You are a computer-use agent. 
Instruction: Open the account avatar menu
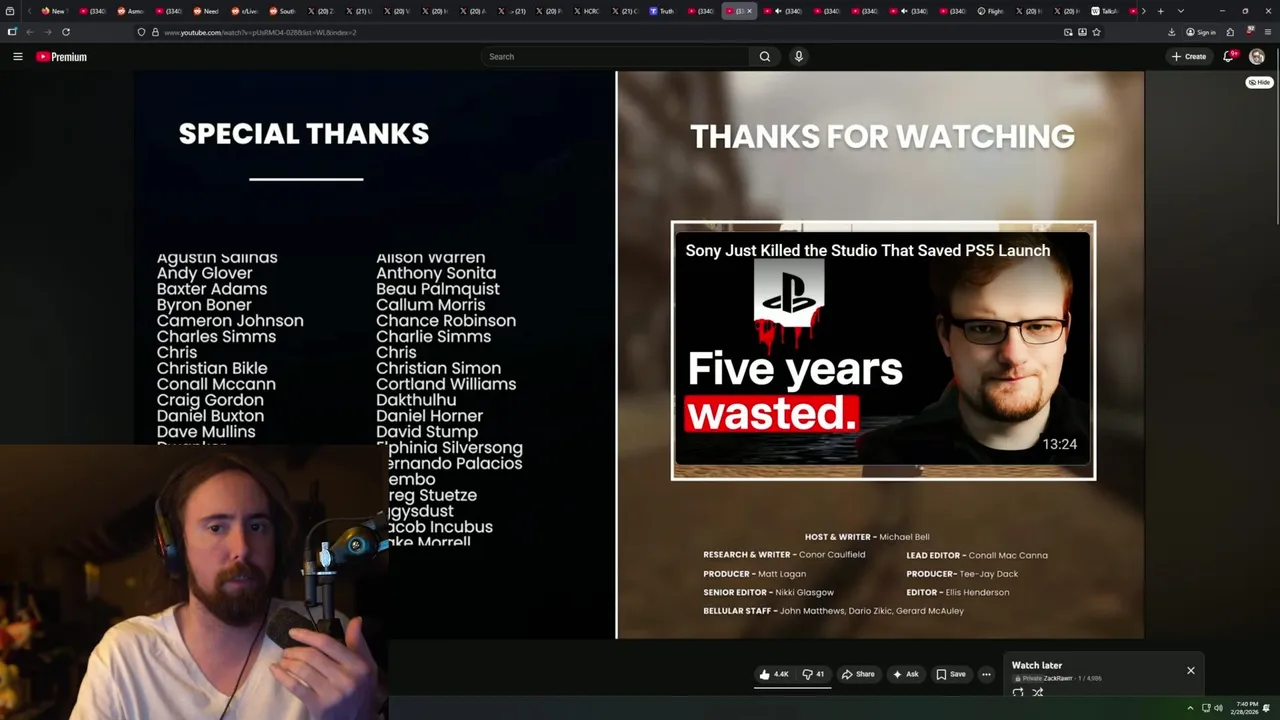point(1257,57)
